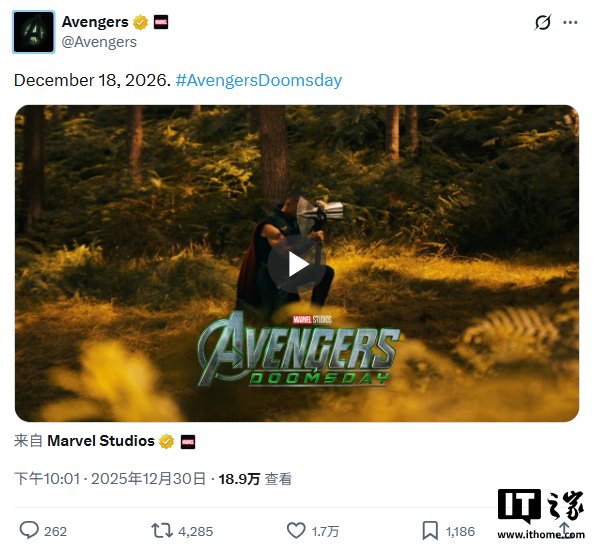Open the Marvel Studios source link

101,441
